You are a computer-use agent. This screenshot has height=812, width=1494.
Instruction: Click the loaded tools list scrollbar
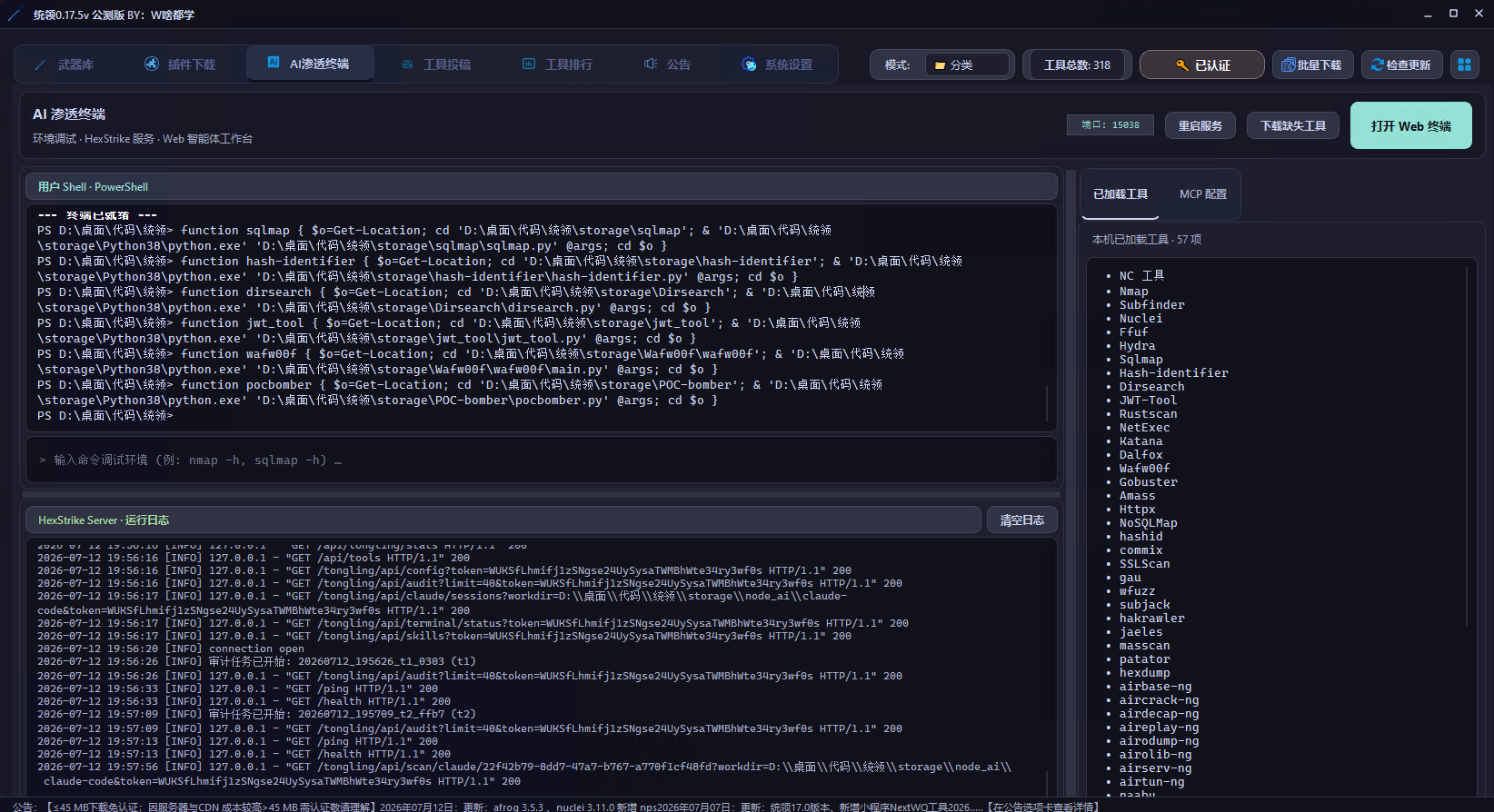pyautogui.click(x=1467, y=445)
